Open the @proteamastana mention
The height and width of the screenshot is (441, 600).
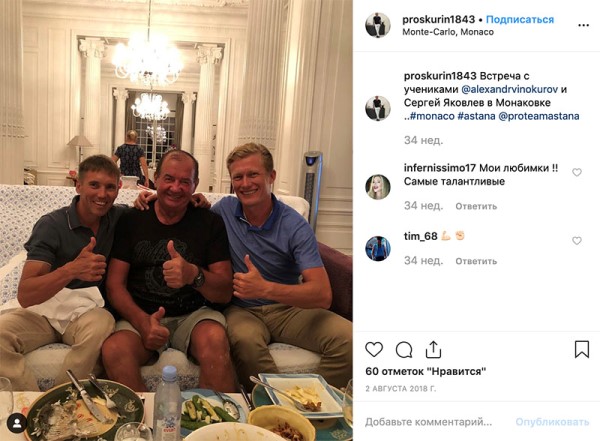tap(539, 116)
